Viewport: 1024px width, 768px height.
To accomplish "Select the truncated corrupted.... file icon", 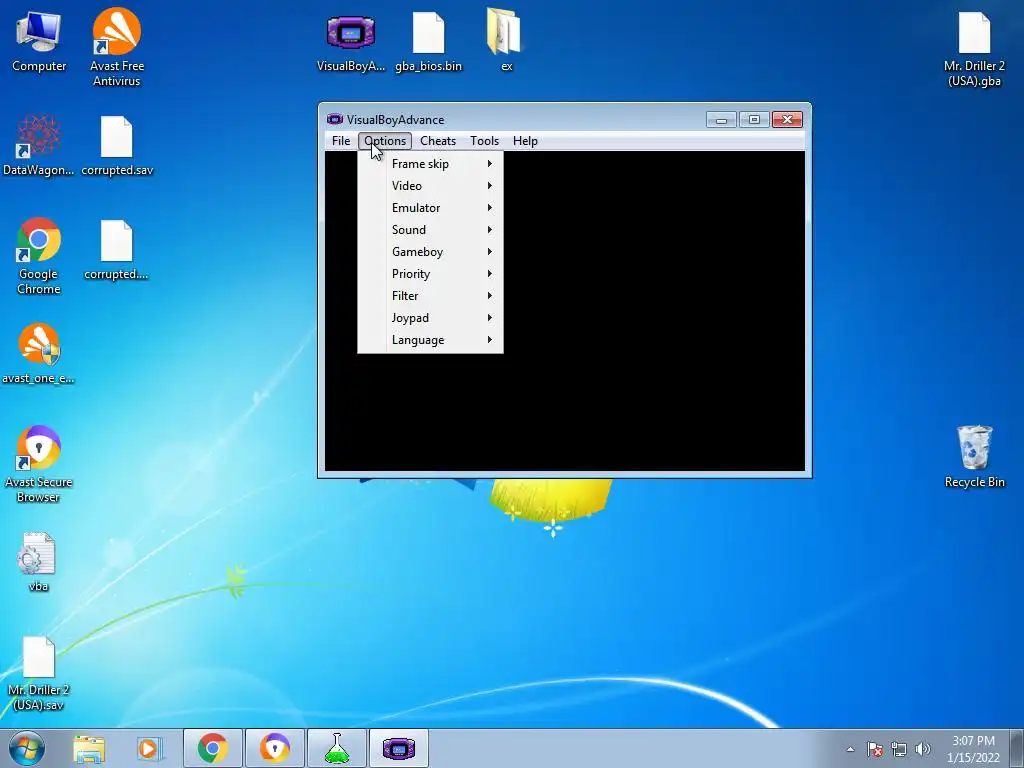I will (x=116, y=249).
